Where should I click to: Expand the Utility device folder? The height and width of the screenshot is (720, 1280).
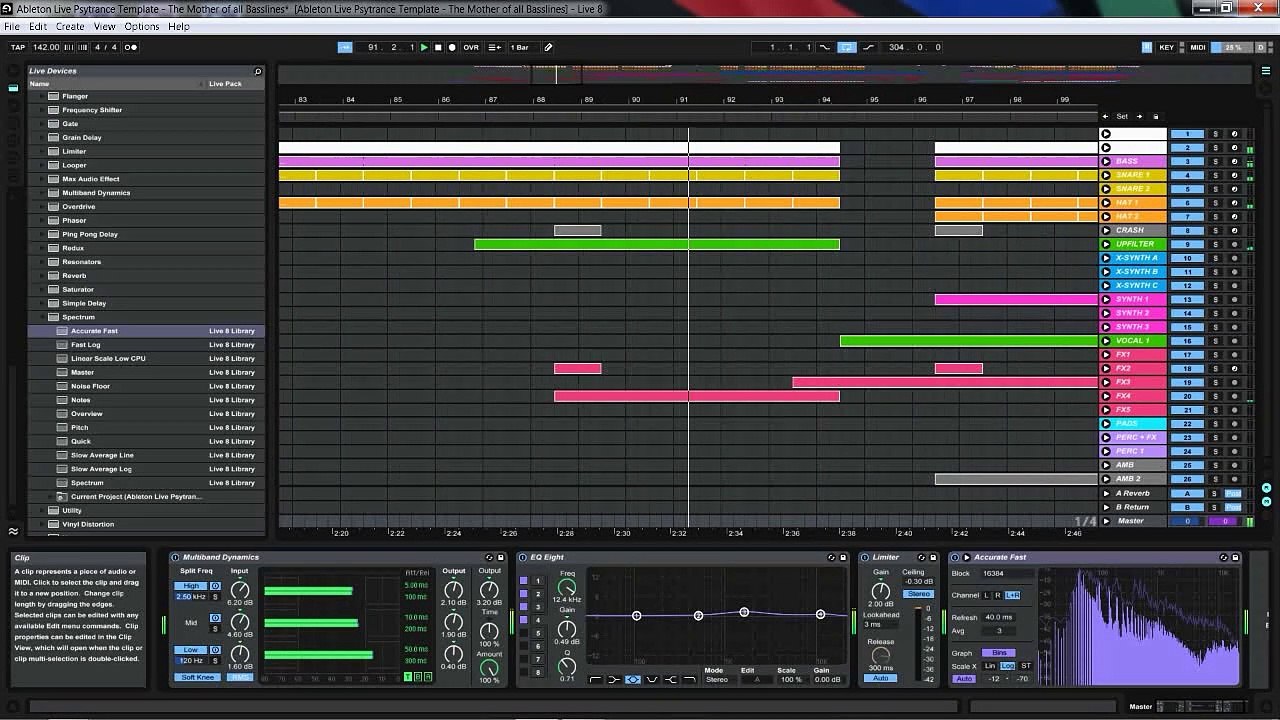[43, 511]
